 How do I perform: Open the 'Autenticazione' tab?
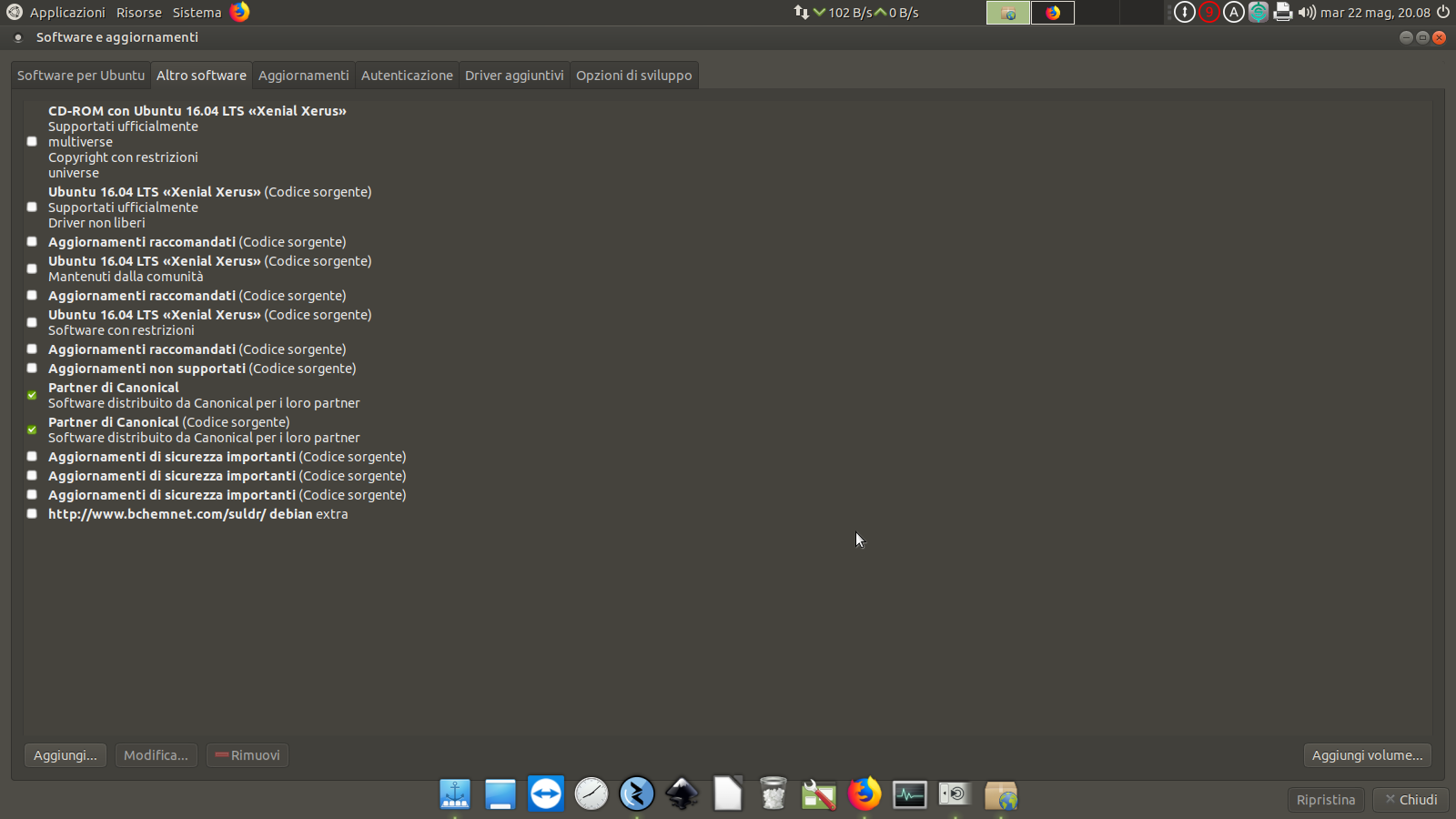pyautogui.click(x=407, y=76)
